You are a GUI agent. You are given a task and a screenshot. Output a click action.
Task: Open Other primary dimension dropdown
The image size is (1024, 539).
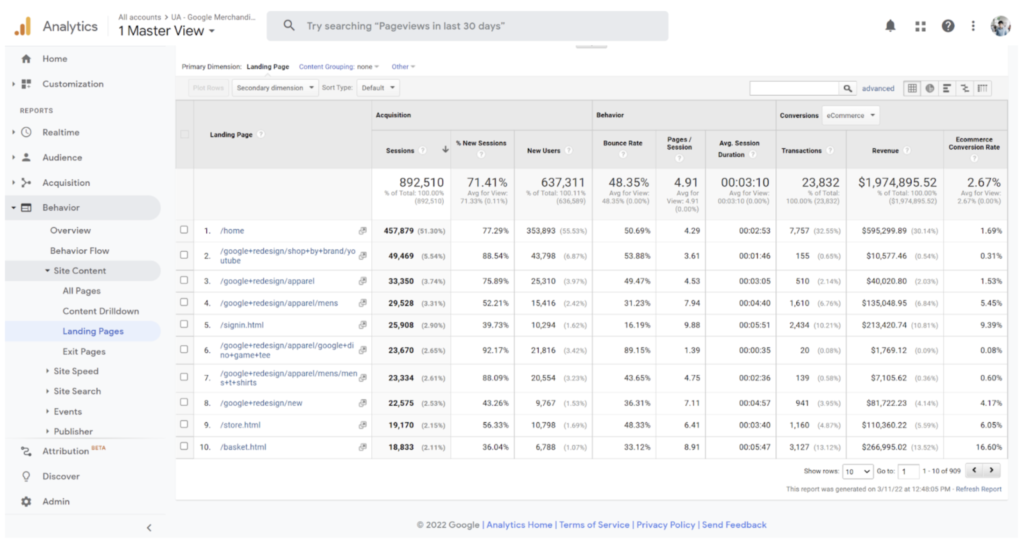click(403, 67)
